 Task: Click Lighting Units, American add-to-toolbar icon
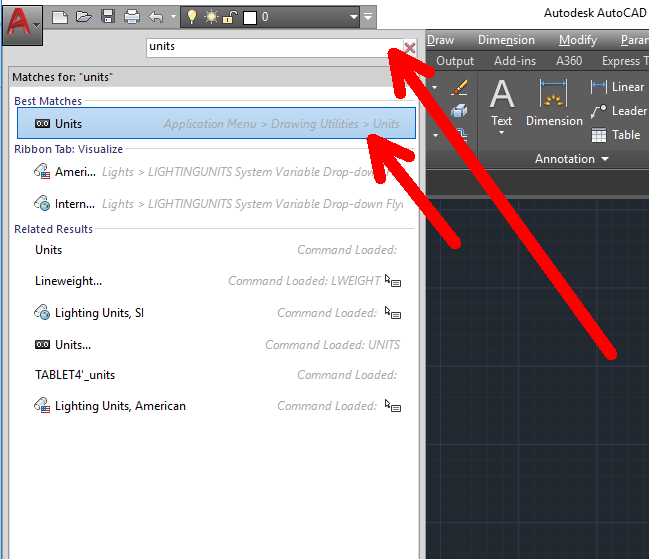pos(392,405)
